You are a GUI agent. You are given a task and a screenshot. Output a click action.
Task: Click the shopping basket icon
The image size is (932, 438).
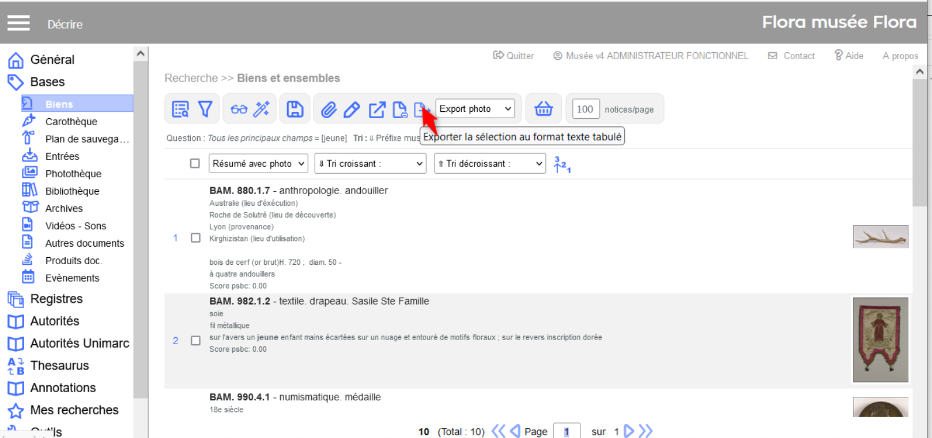pyautogui.click(x=543, y=109)
